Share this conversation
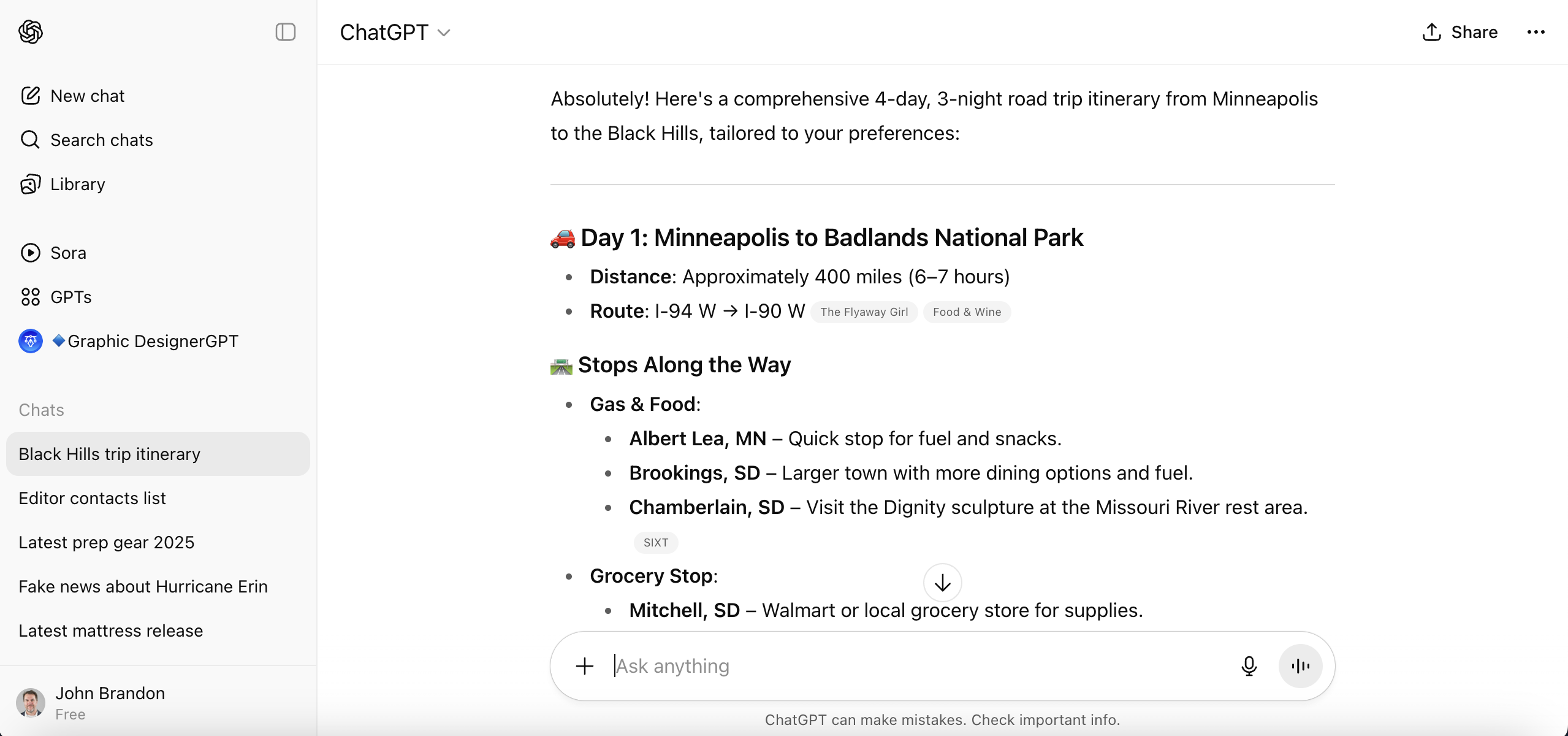 point(1460,33)
